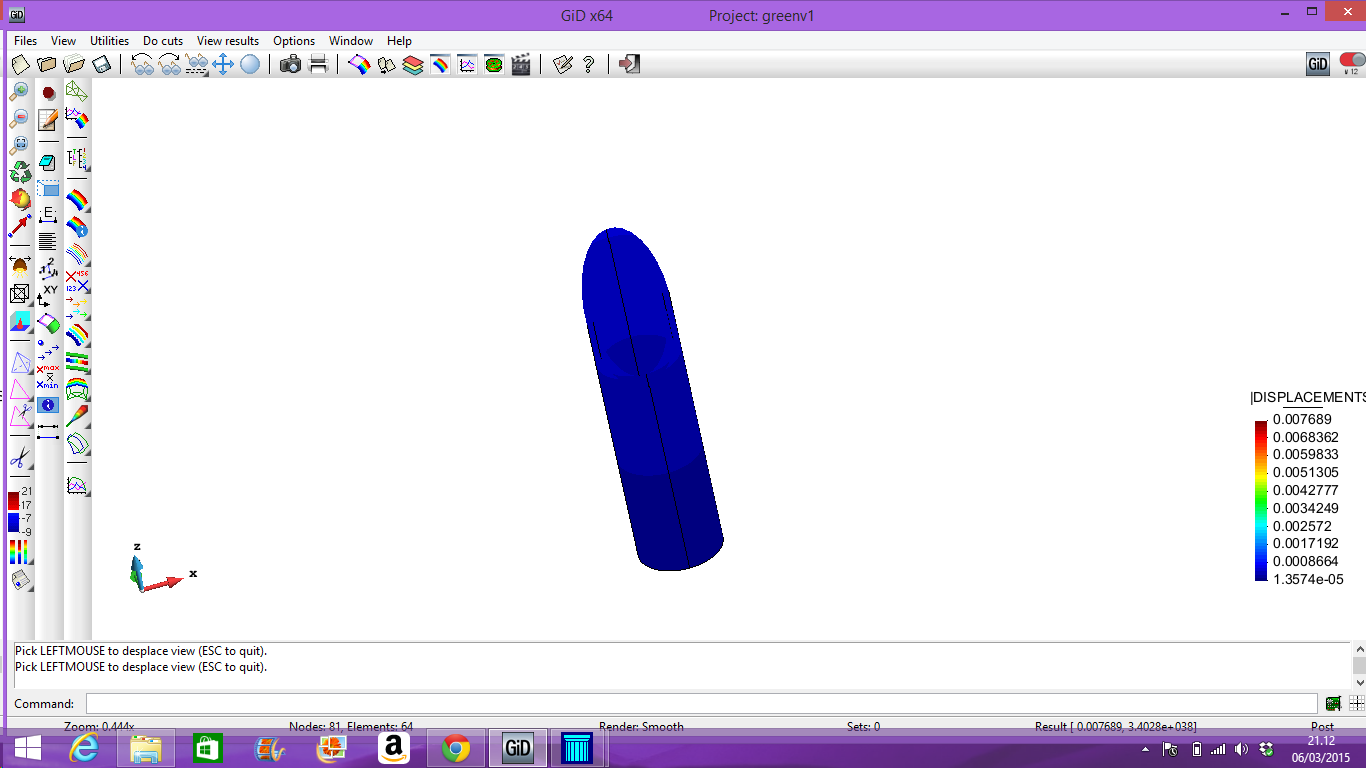Take a snapshot with camera icon
The height and width of the screenshot is (768, 1366).
(290, 65)
